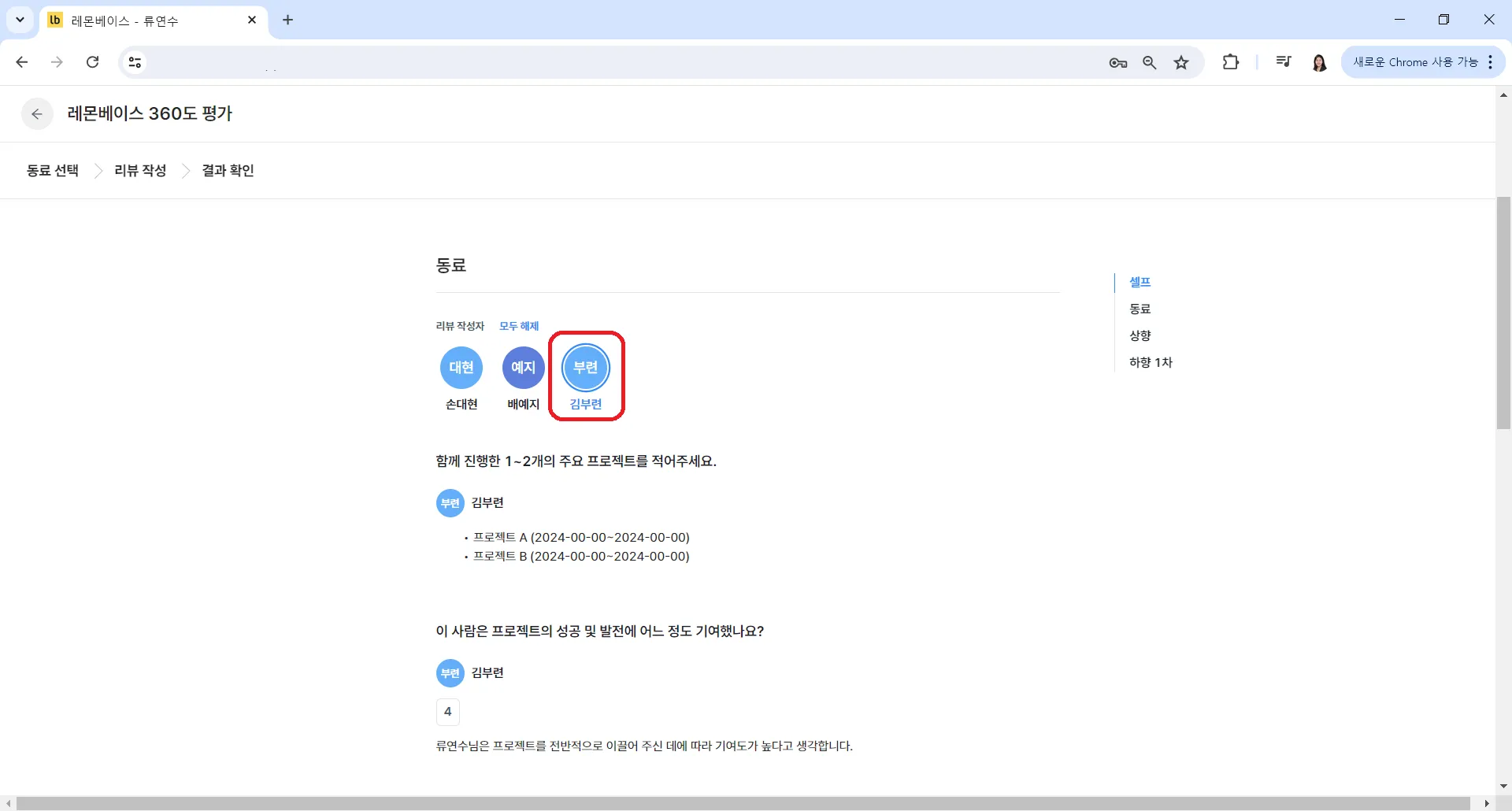Toggle reviewer 손대현 avatar
The width and height of the screenshot is (1512, 811).
[461, 368]
